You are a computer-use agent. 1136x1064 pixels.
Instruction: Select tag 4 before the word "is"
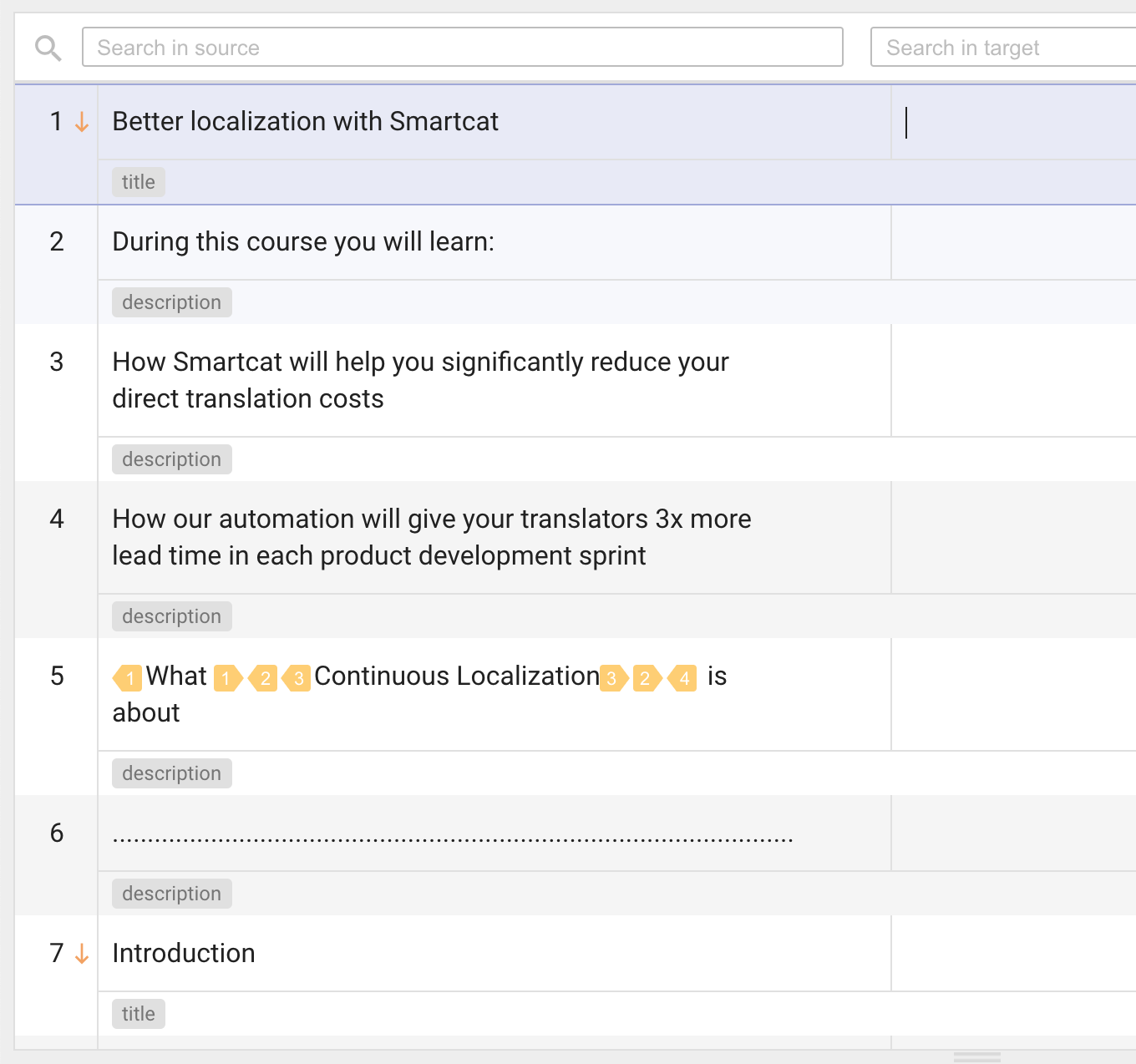pos(682,677)
